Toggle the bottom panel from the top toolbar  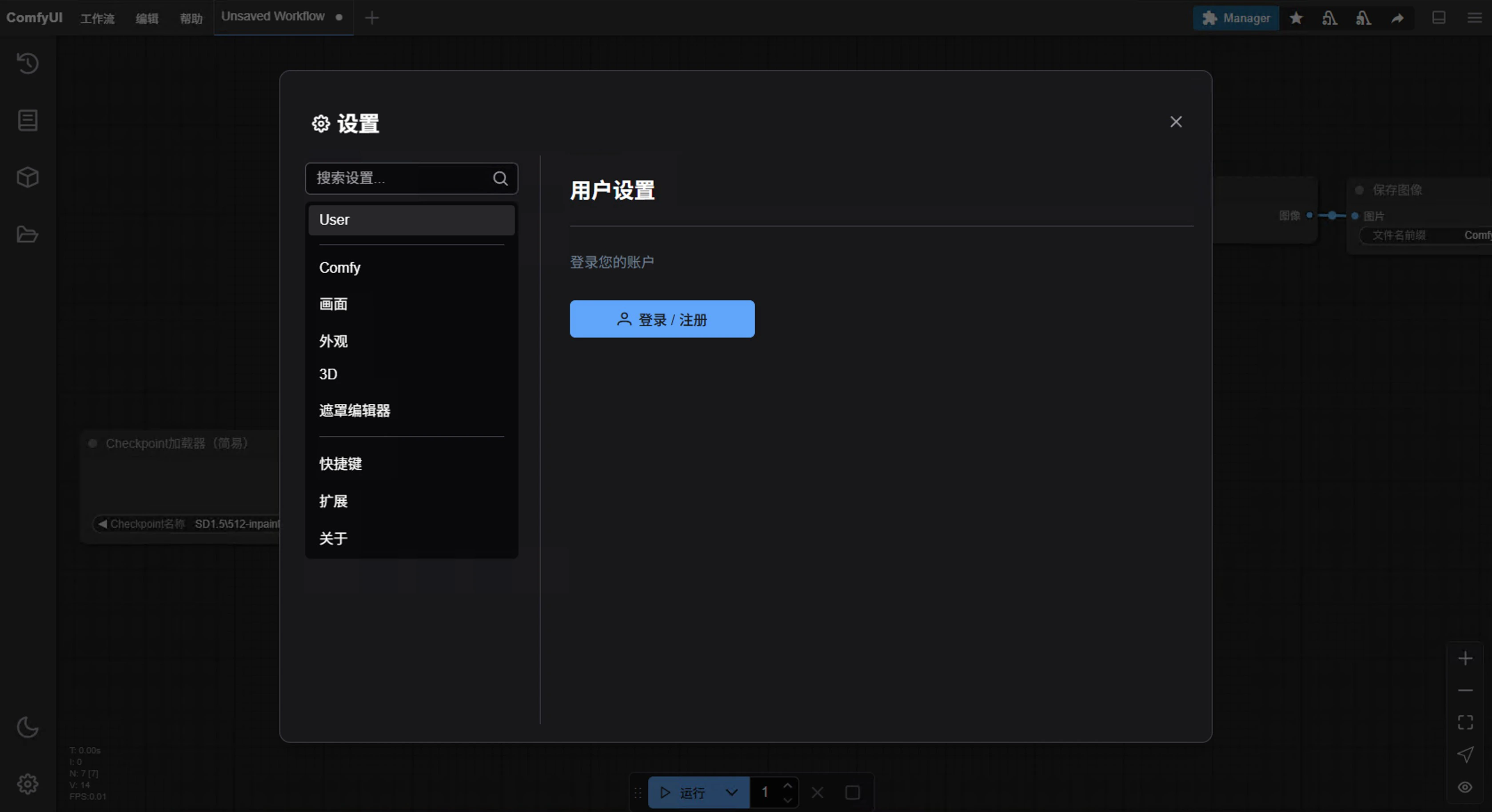click(1439, 18)
